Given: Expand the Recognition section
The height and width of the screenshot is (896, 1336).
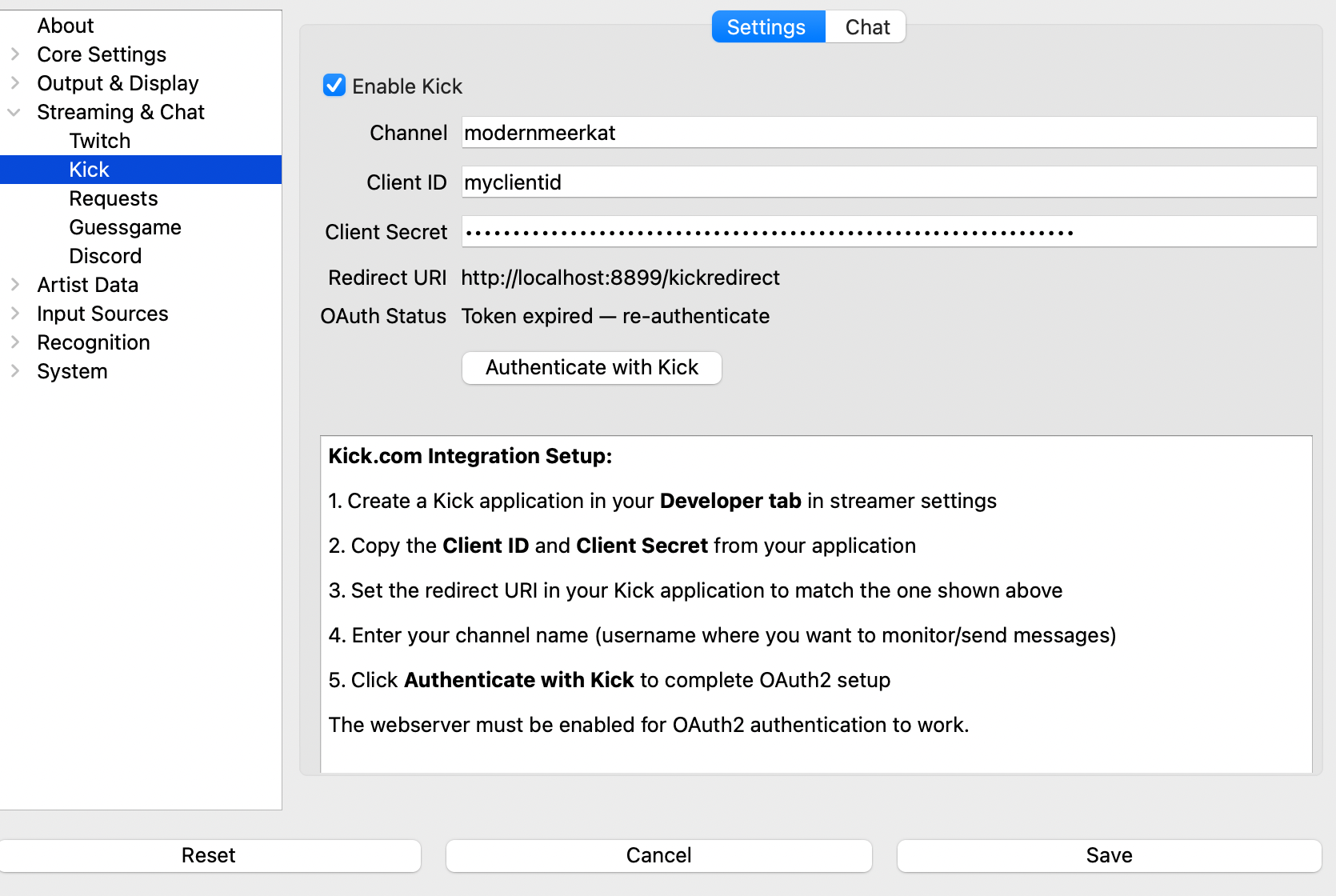Looking at the screenshot, I should [x=15, y=342].
